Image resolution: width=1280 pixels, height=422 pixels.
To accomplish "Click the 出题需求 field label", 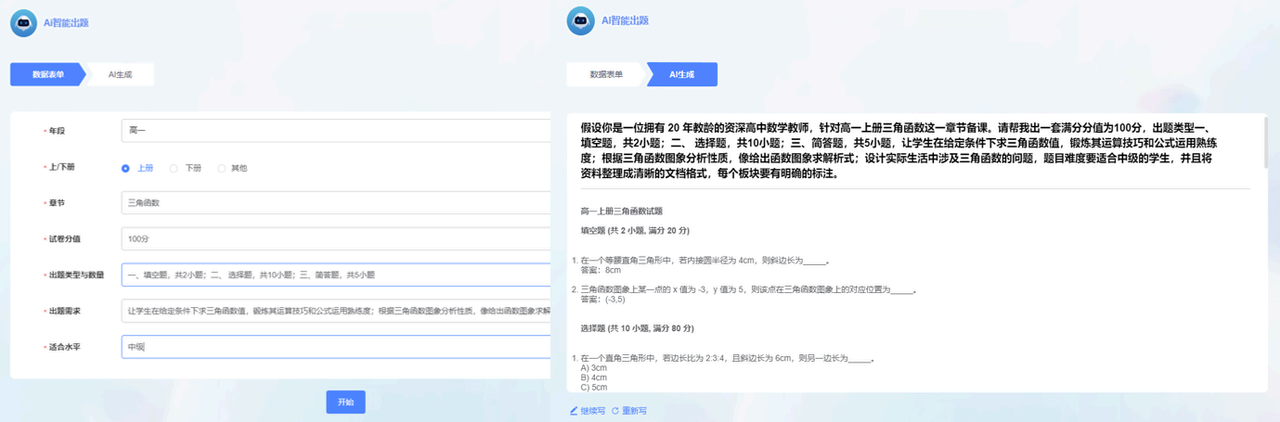I will tap(64, 311).
